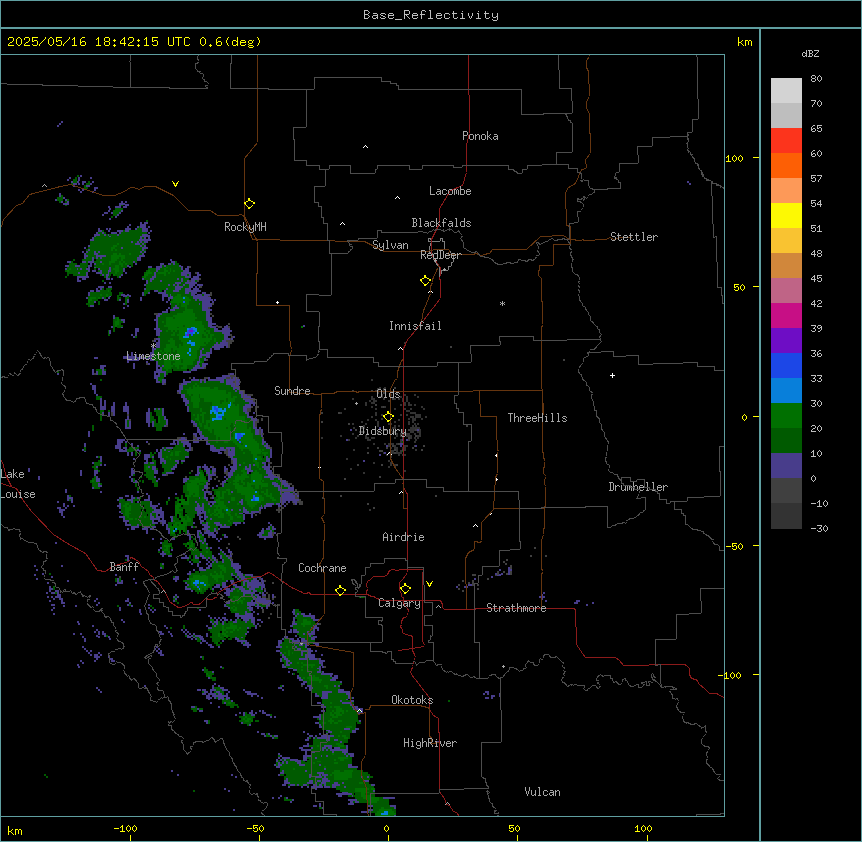Click the HighRiver label

[x=430, y=743]
